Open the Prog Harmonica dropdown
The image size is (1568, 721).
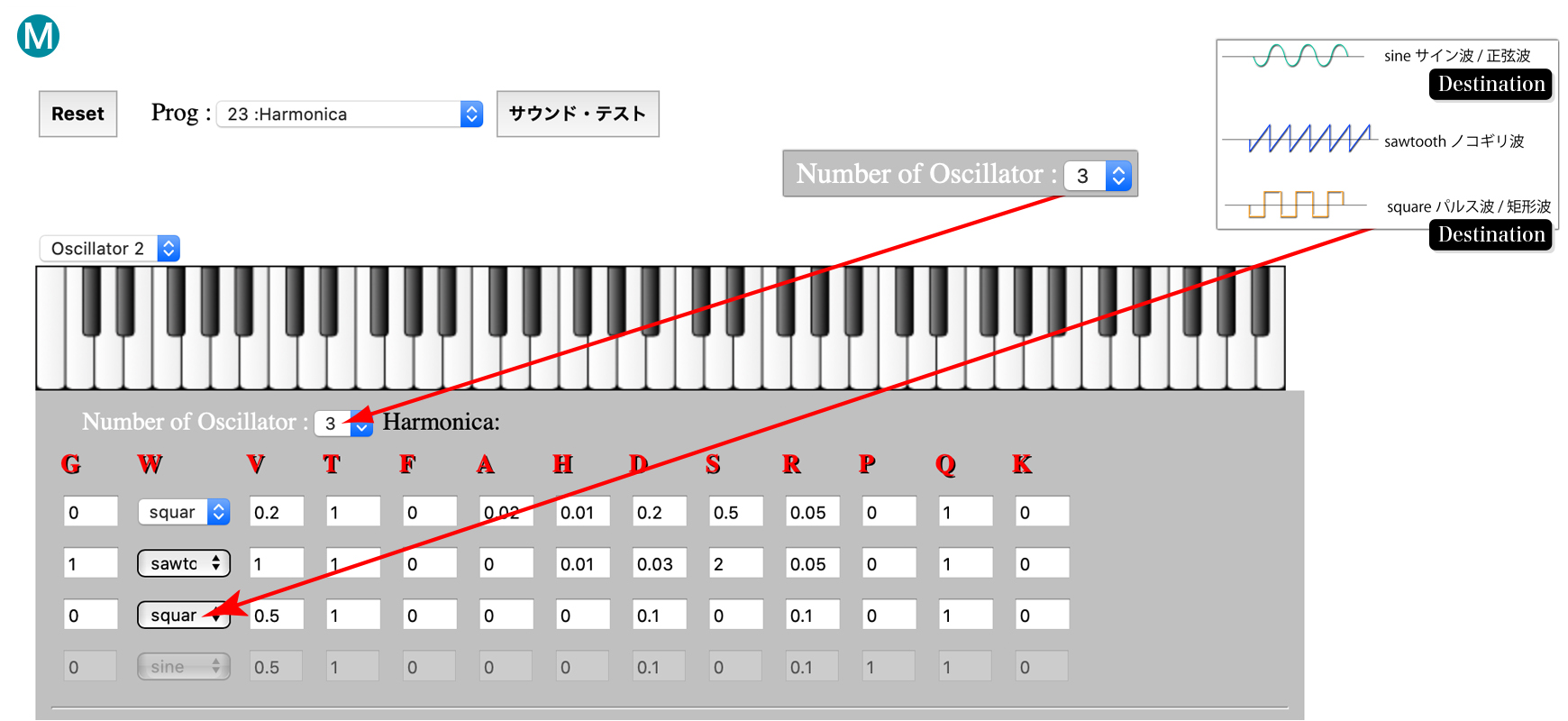click(x=350, y=114)
